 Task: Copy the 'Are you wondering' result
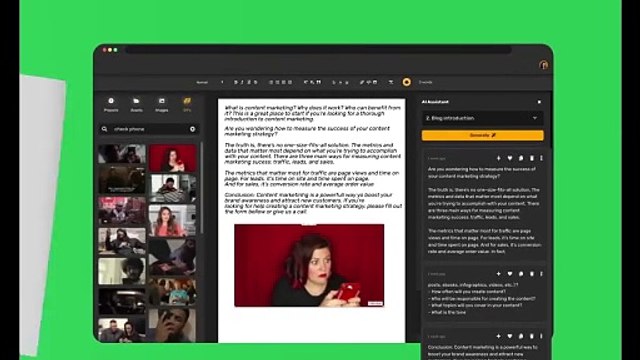tap(521, 158)
